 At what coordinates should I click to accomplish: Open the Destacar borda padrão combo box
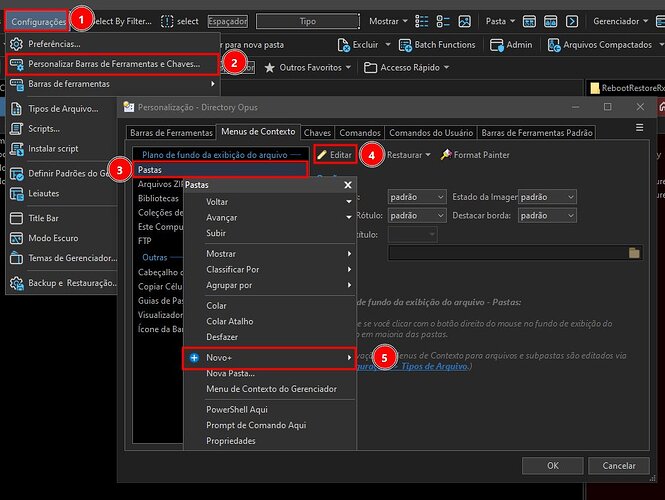pyautogui.click(x=547, y=216)
